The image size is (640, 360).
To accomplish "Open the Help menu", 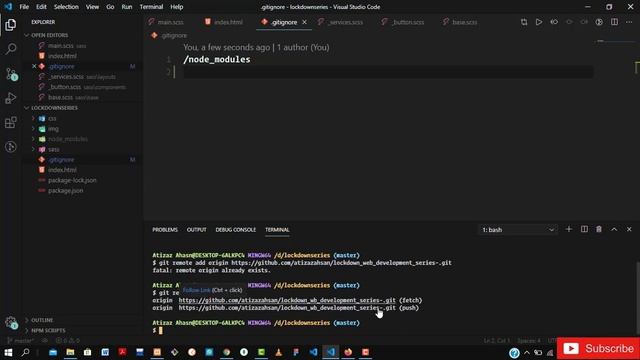I will point(176,7).
